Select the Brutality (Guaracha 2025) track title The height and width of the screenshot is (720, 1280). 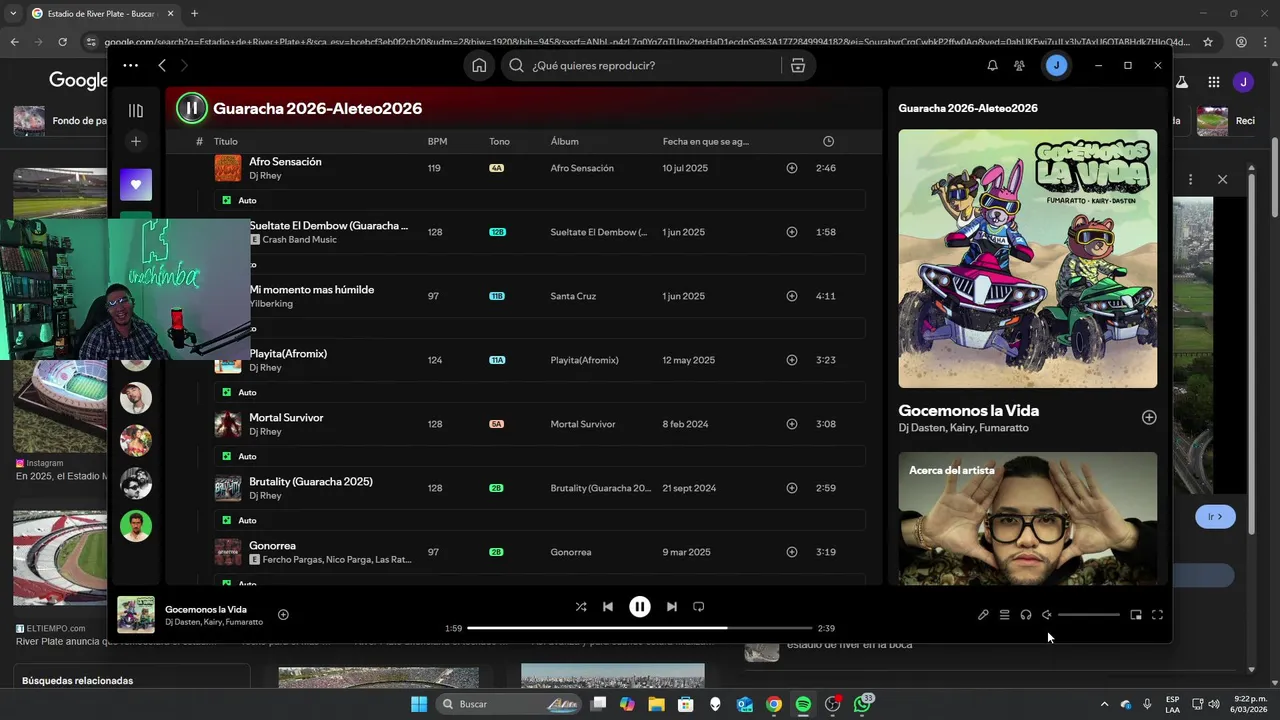311,481
